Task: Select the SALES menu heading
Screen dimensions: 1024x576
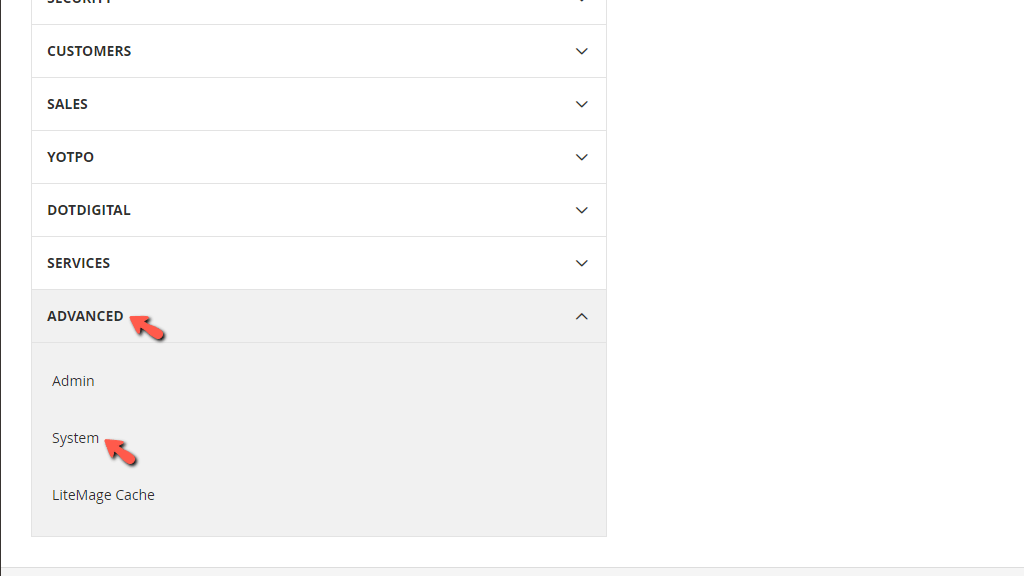Action: pyautogui.click(x=67, y=104)
